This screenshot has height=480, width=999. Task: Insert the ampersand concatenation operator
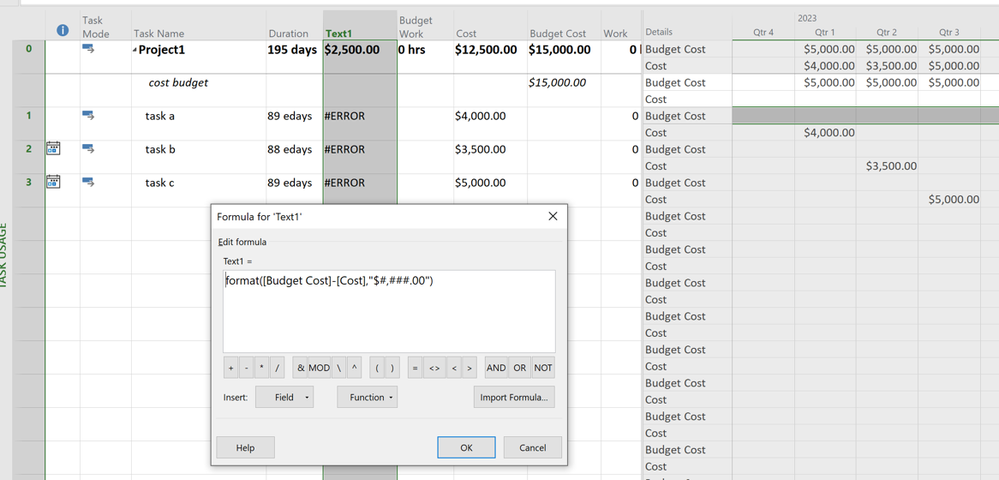tap(300, 368)
